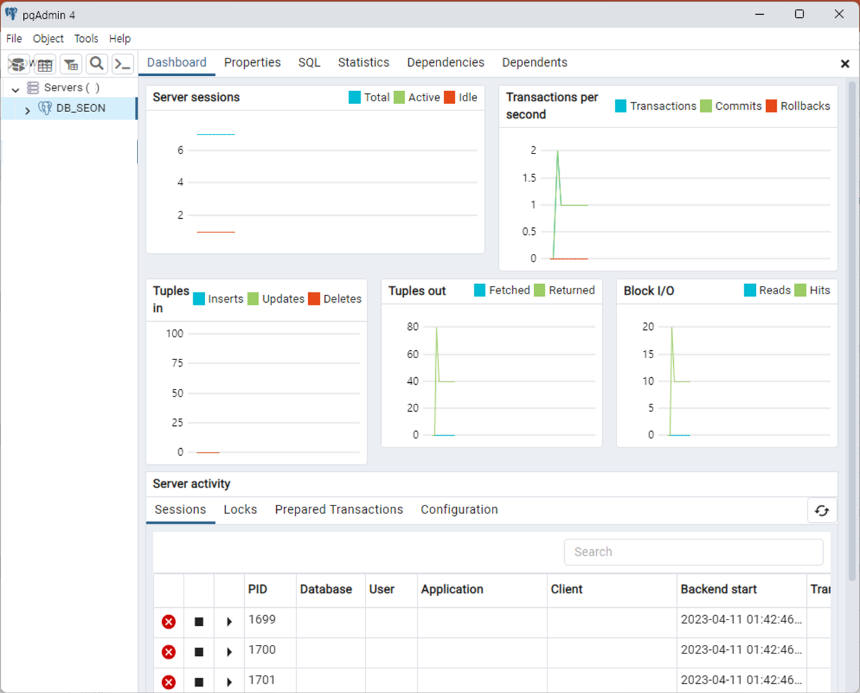Open the Object menu
Viewport: 860px width, 693px height.
coord(48,38)
